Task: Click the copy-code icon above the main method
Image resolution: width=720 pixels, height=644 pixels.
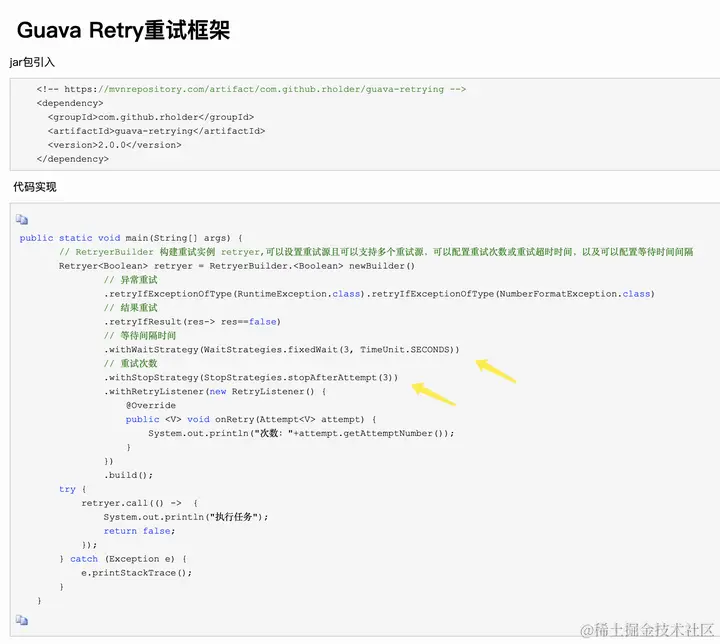Action: (x=22, y=220)
